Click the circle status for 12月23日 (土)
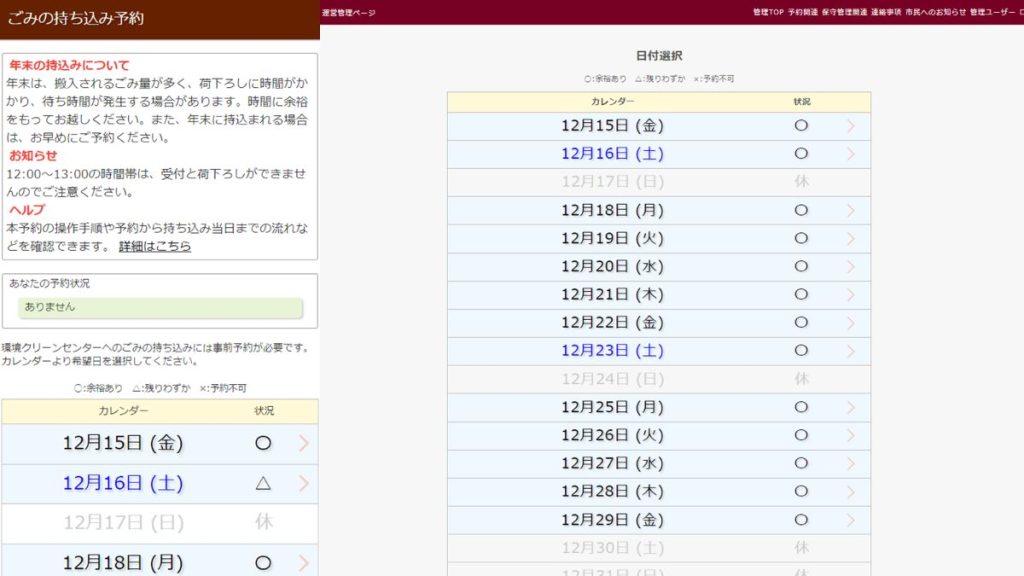Viewport: 1024px width, 576px height. (801, 351)
